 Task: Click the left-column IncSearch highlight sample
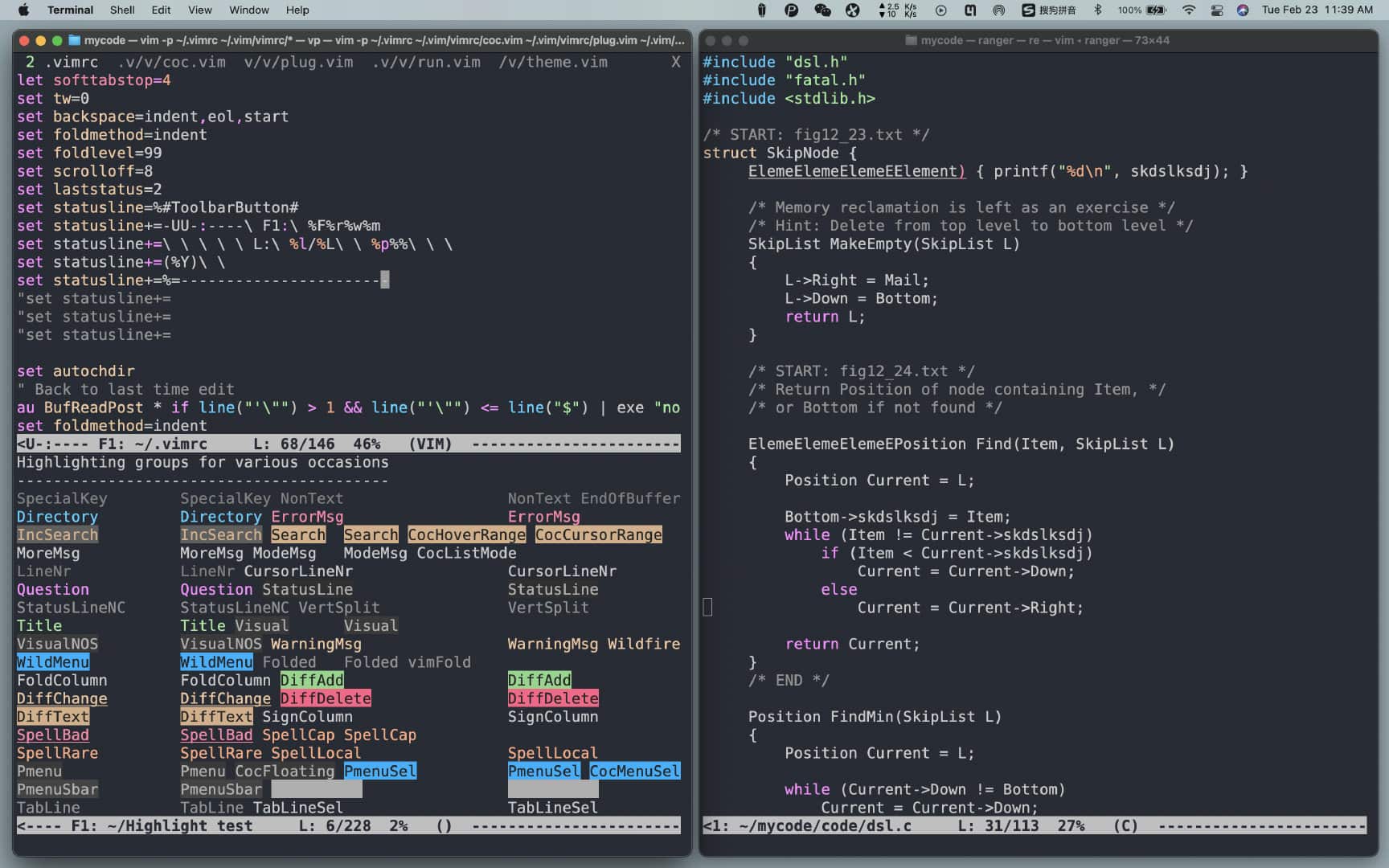tap(58, 534)
